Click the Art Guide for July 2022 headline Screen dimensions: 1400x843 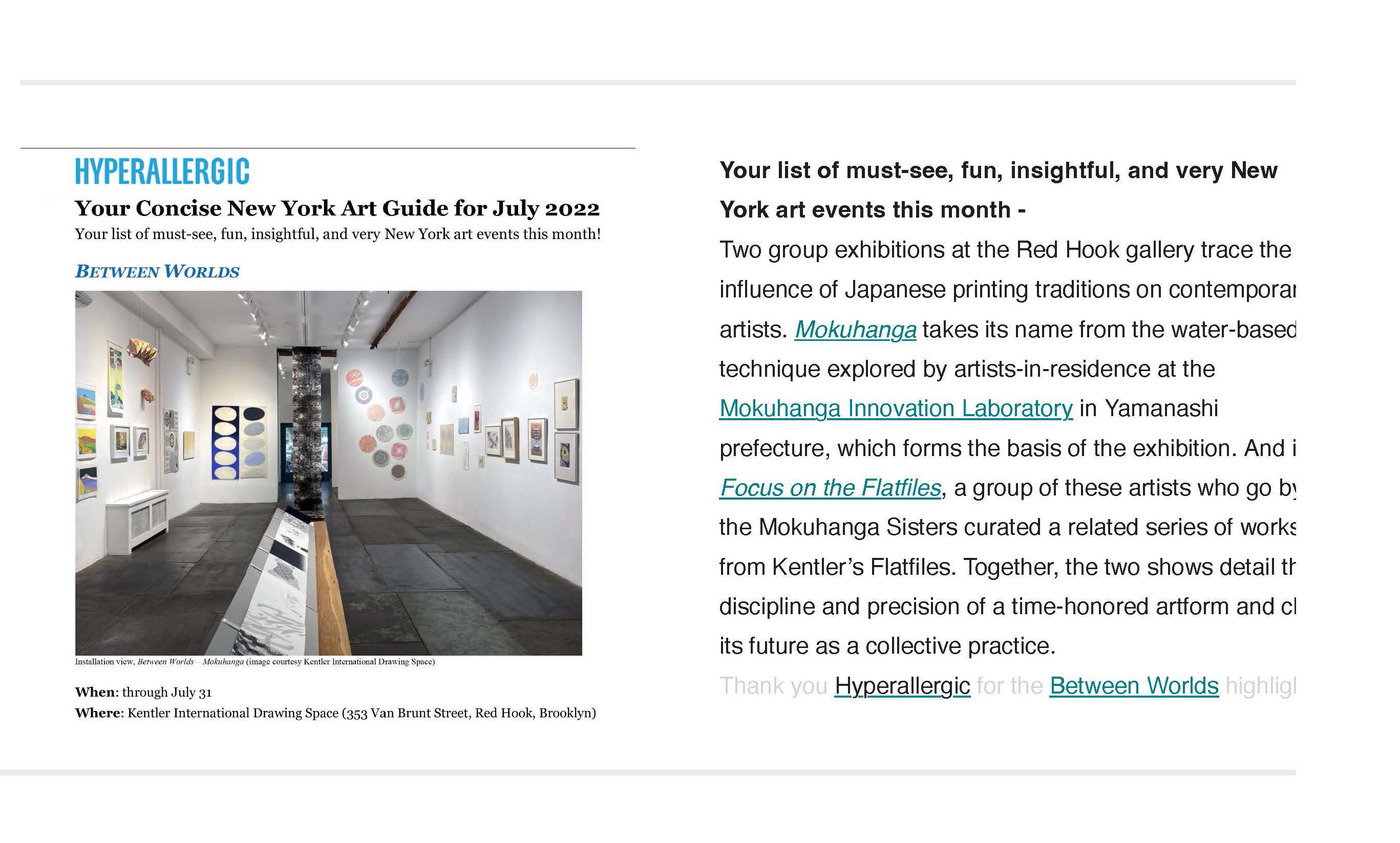[x=337, y=208]
